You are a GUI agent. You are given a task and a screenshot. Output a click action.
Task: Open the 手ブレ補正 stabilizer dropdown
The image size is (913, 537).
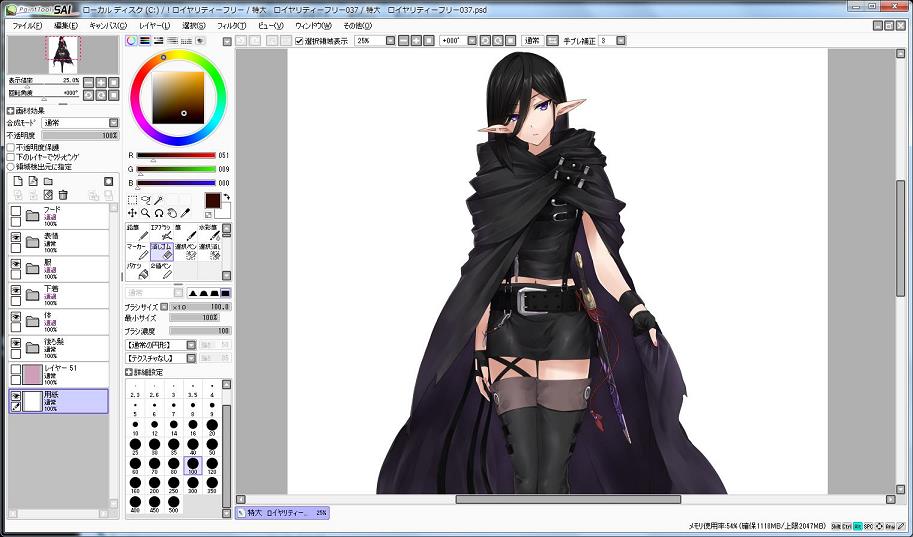pyautogui.click(x=611, y=41)
